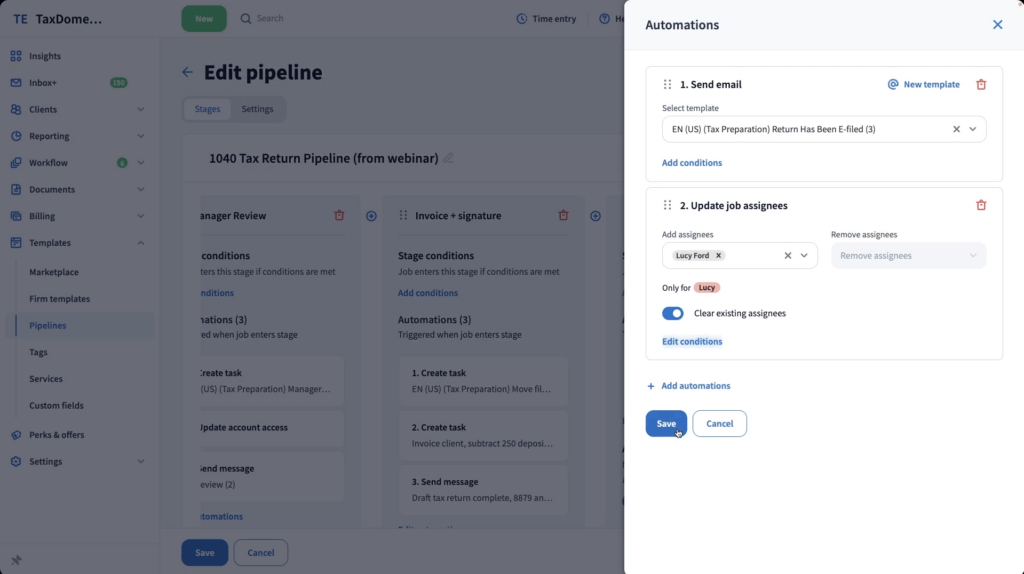Open Marketplace under Templates

[x=54, y=272]
